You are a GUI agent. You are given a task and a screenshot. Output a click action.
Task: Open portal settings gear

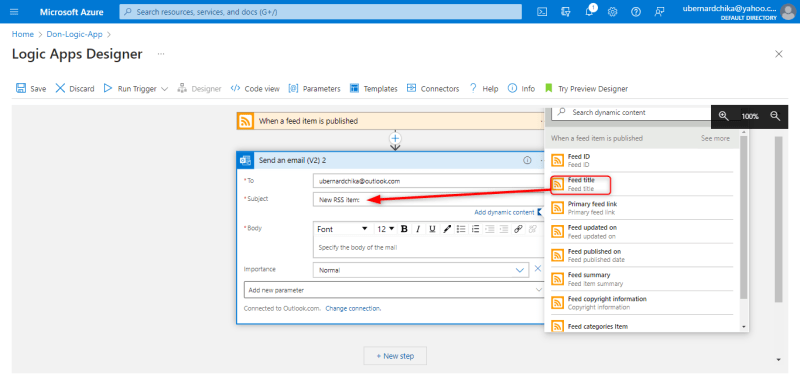pyautogui.click(x=612, y=12)
